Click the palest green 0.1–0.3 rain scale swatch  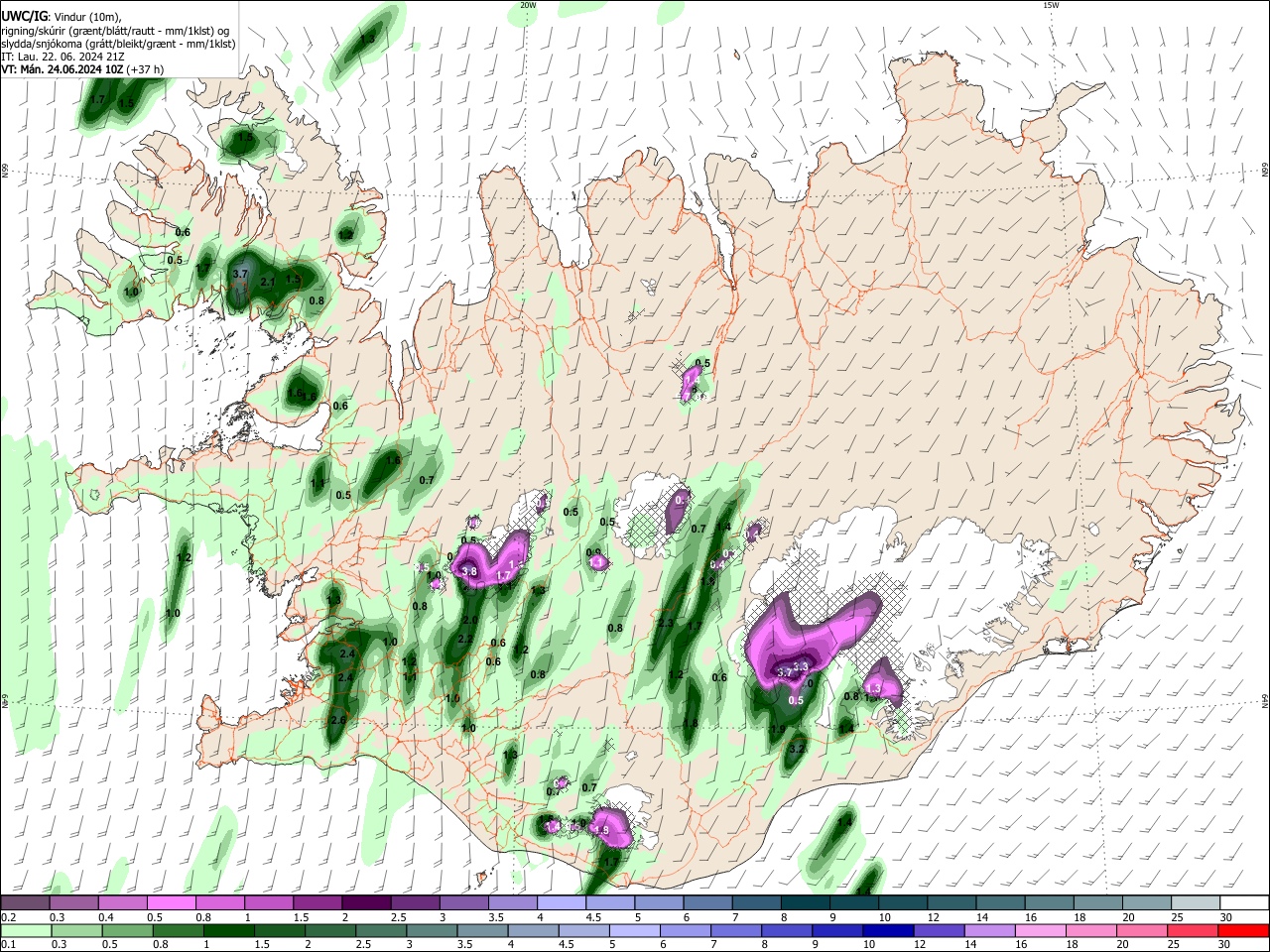click(x=25, y=930)
